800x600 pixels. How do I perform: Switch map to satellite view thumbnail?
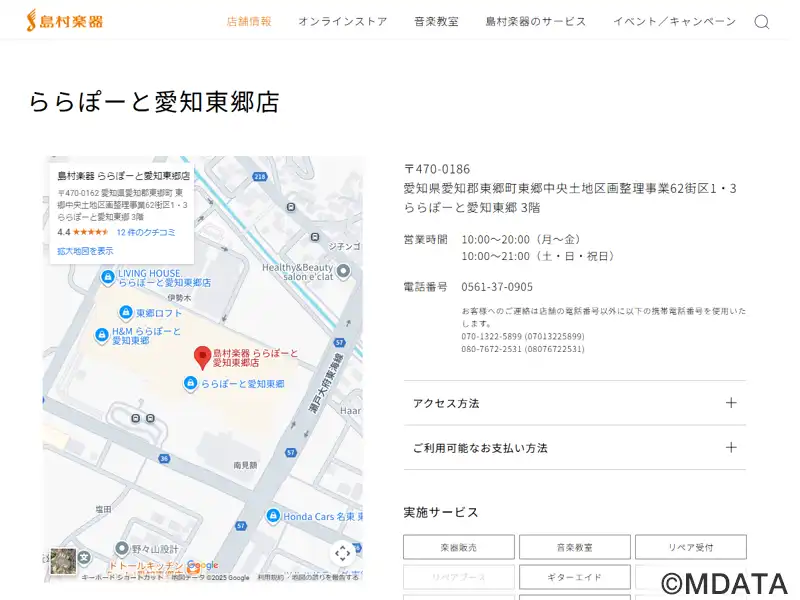click(x=64, y=561)
